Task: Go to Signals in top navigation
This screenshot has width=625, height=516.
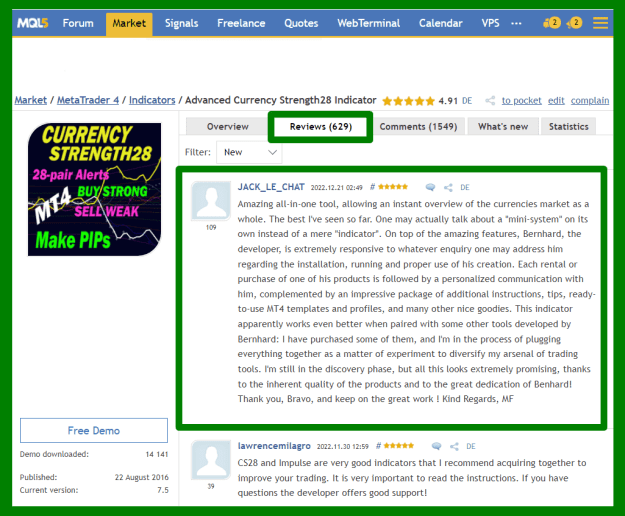Action: click(181, 23)
